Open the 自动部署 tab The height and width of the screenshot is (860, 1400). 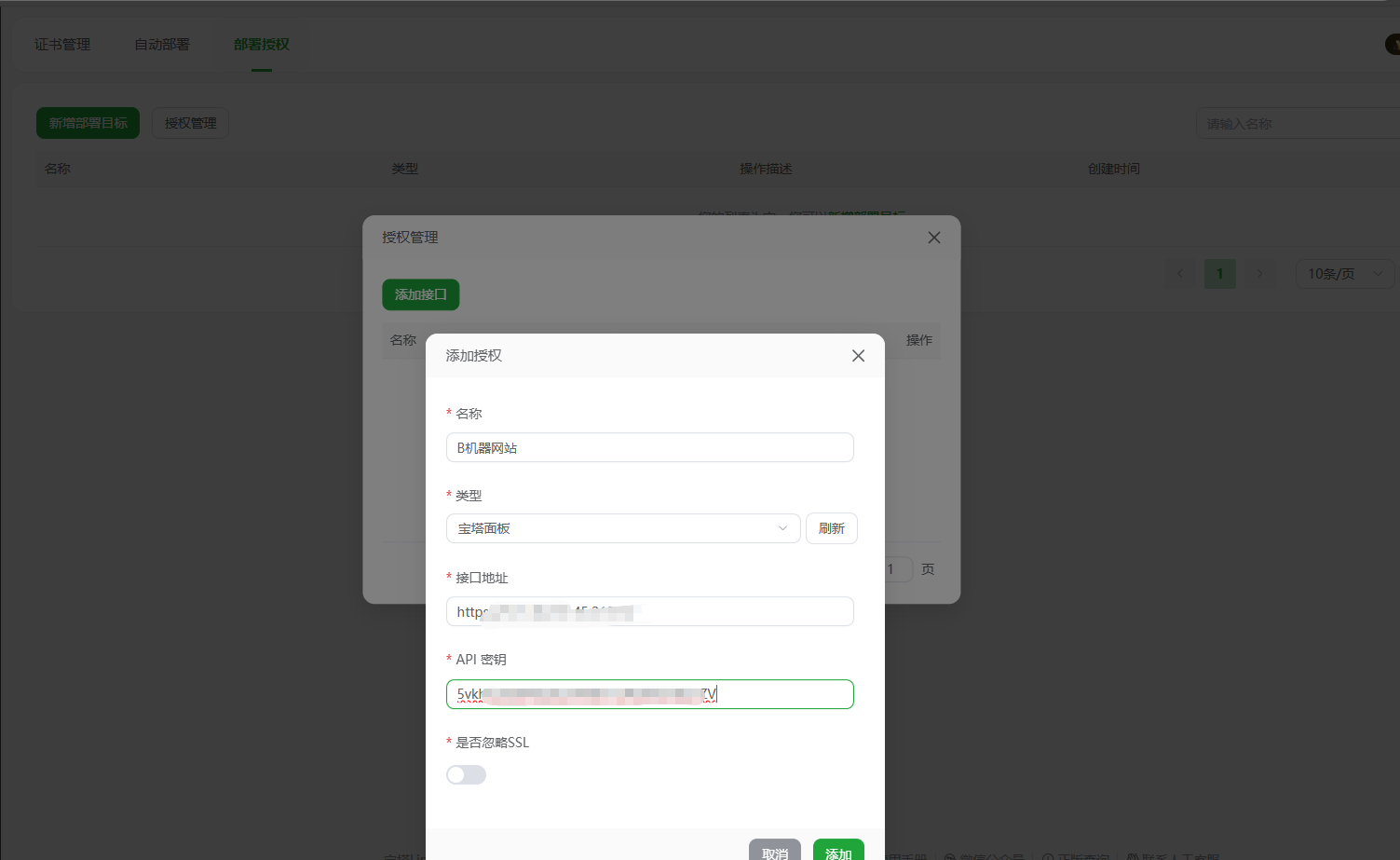[162, 45]
